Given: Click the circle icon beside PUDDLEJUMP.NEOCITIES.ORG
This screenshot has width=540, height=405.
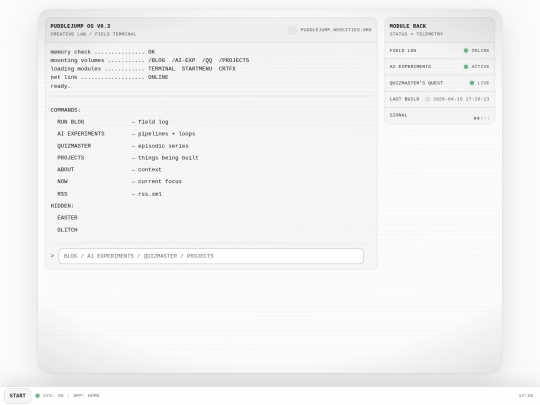Looking at the screenshot, I should 292,30.
